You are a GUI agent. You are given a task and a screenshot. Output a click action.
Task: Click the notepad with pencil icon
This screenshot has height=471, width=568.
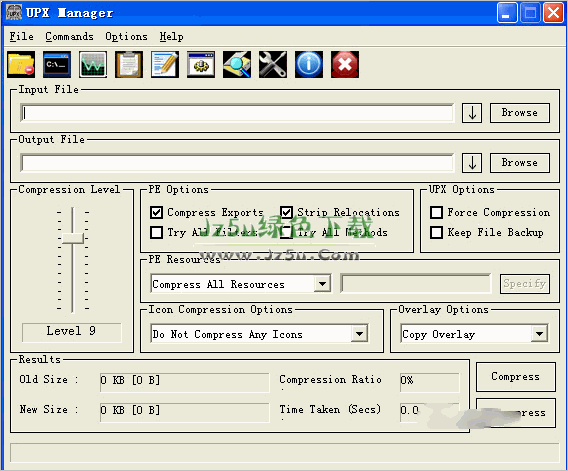point(165,64)
